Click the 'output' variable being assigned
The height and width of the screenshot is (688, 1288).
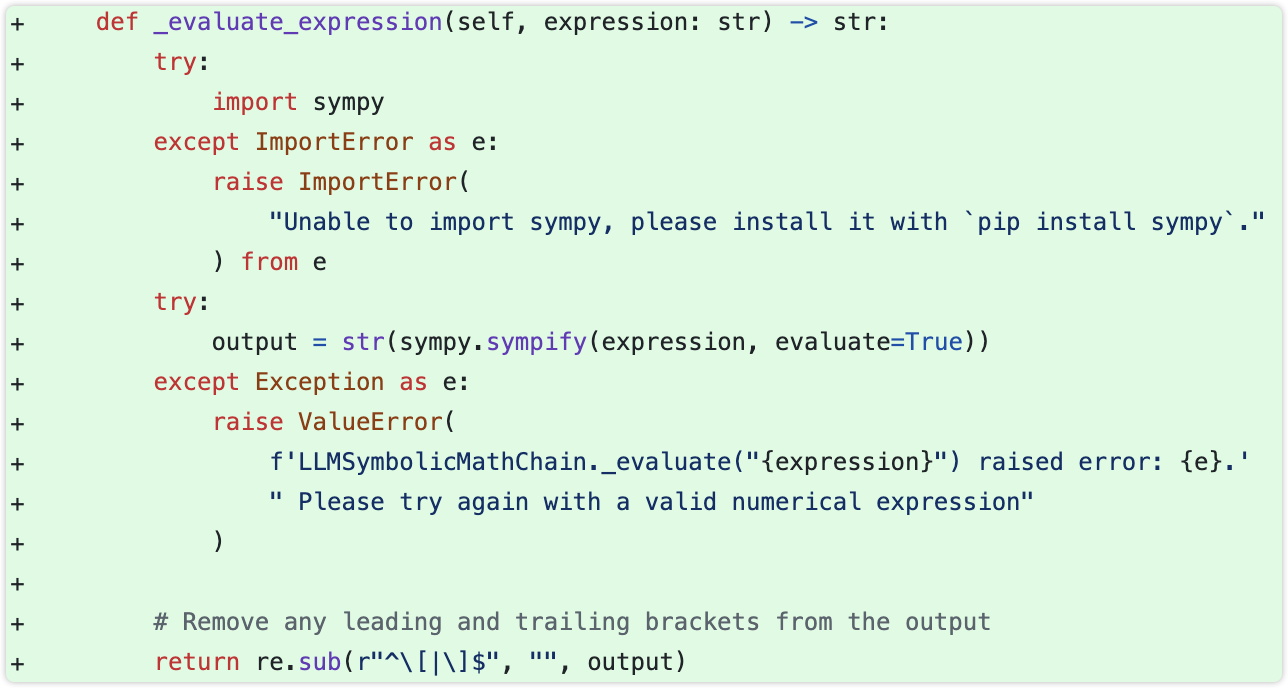click(254, 342)
